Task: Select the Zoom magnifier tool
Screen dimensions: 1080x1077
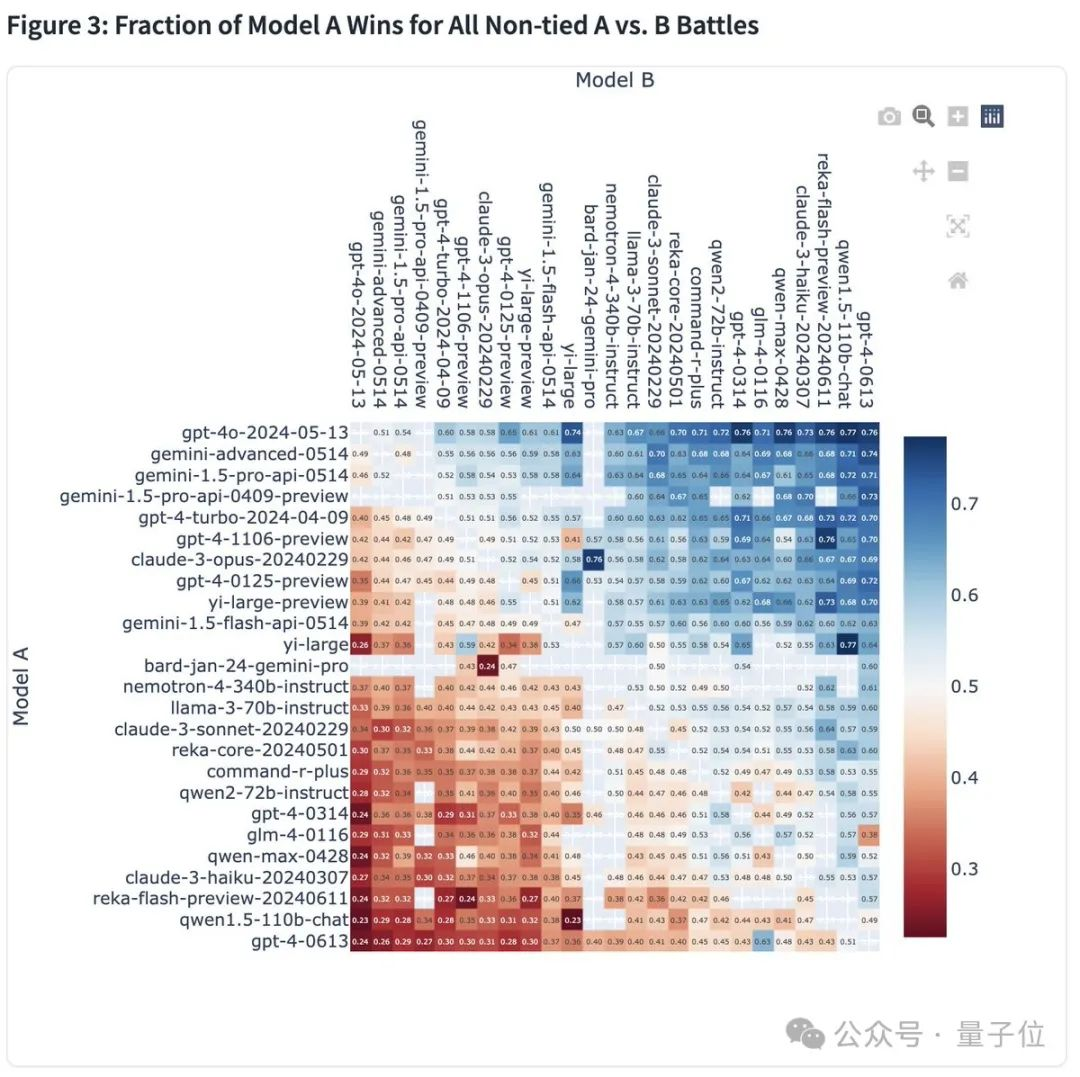Action: pyautogui.click(x=923, y=116)
